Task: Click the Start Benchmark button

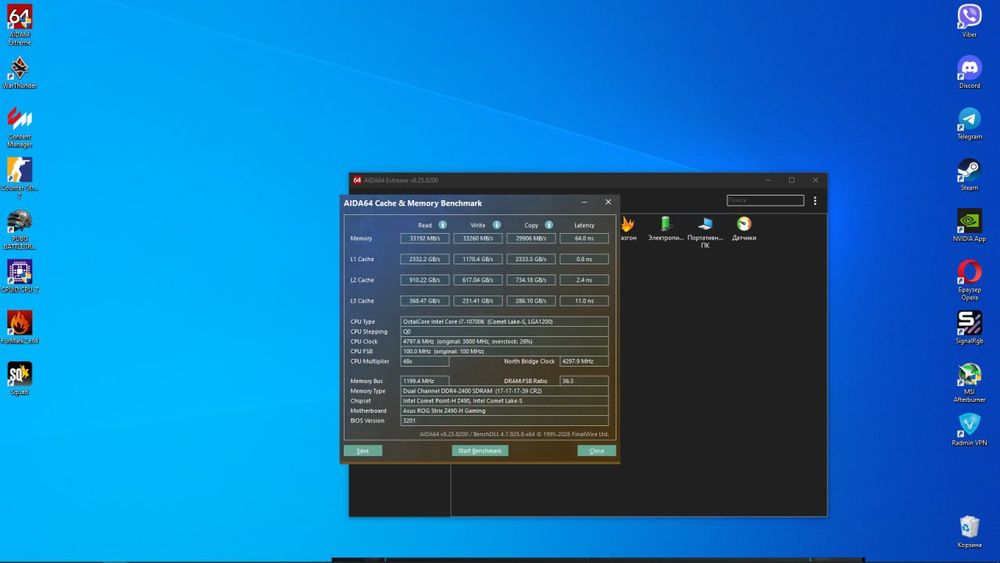Action: click(x=480, y=451)
